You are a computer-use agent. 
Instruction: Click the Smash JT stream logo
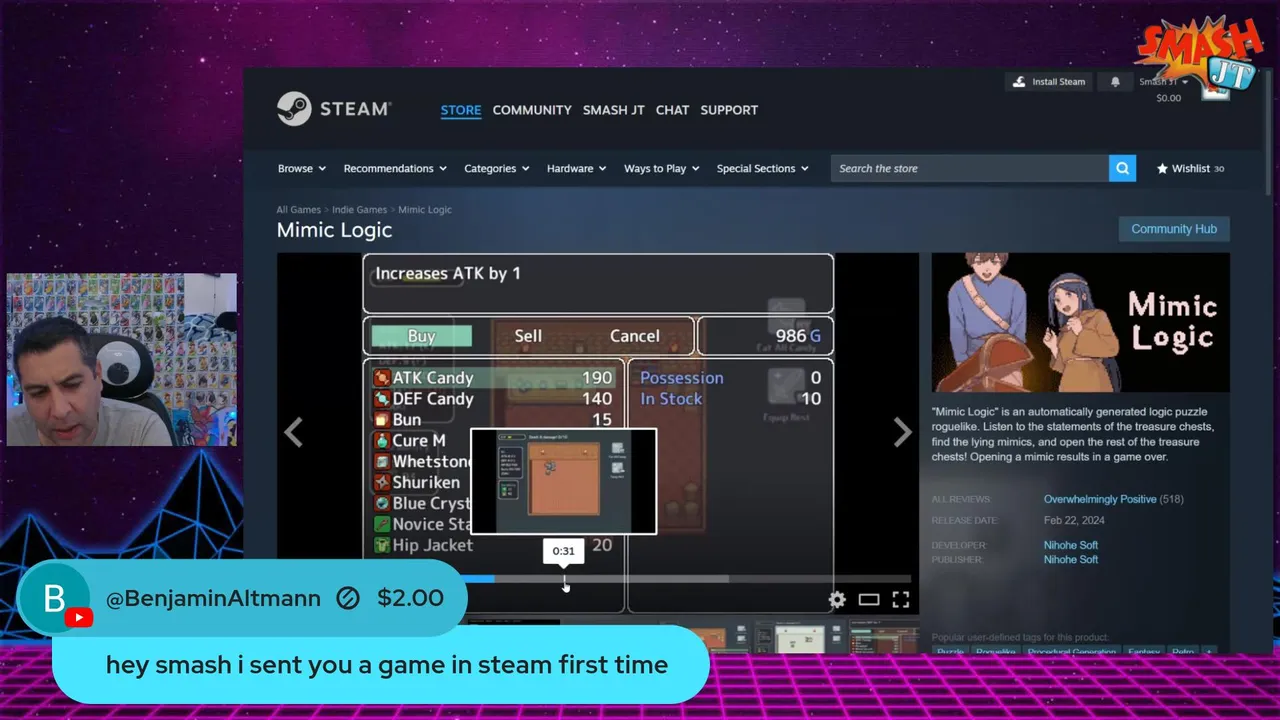(1198, 55)
